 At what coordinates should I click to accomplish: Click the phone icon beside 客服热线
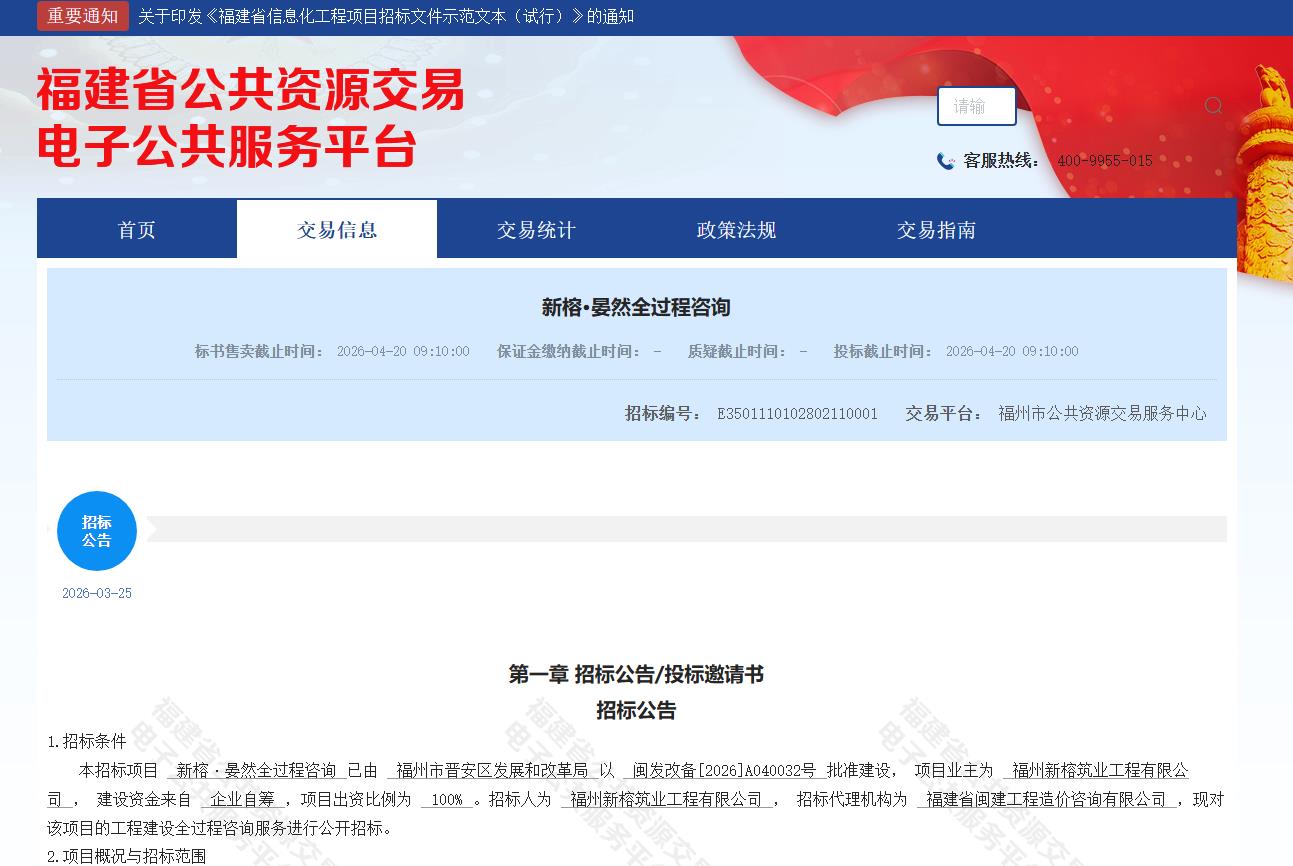[x=945, y=161]
